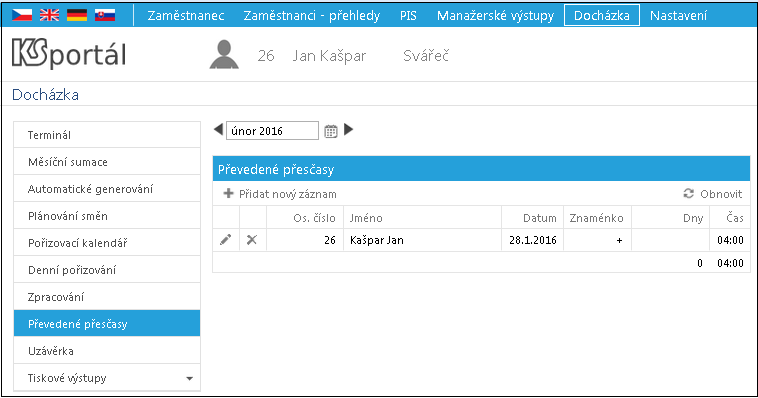Screen dimensions: 758x398
Task: Click the date cell 28.1.2016
Action: (x=533, y=240)
